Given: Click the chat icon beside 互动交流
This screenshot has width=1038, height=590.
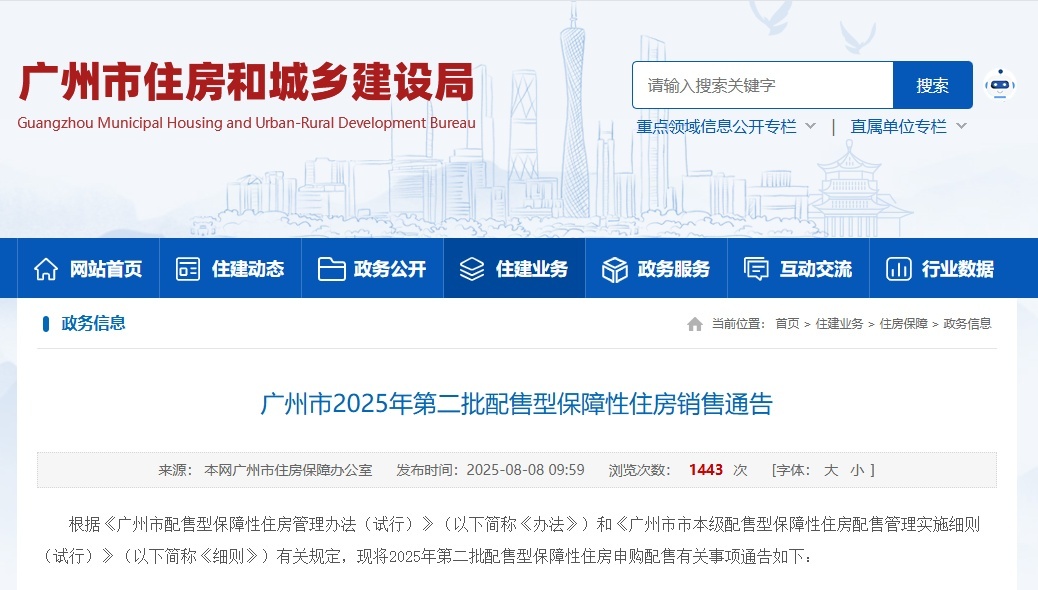Looking at the screenshot, I should [756, 269].
